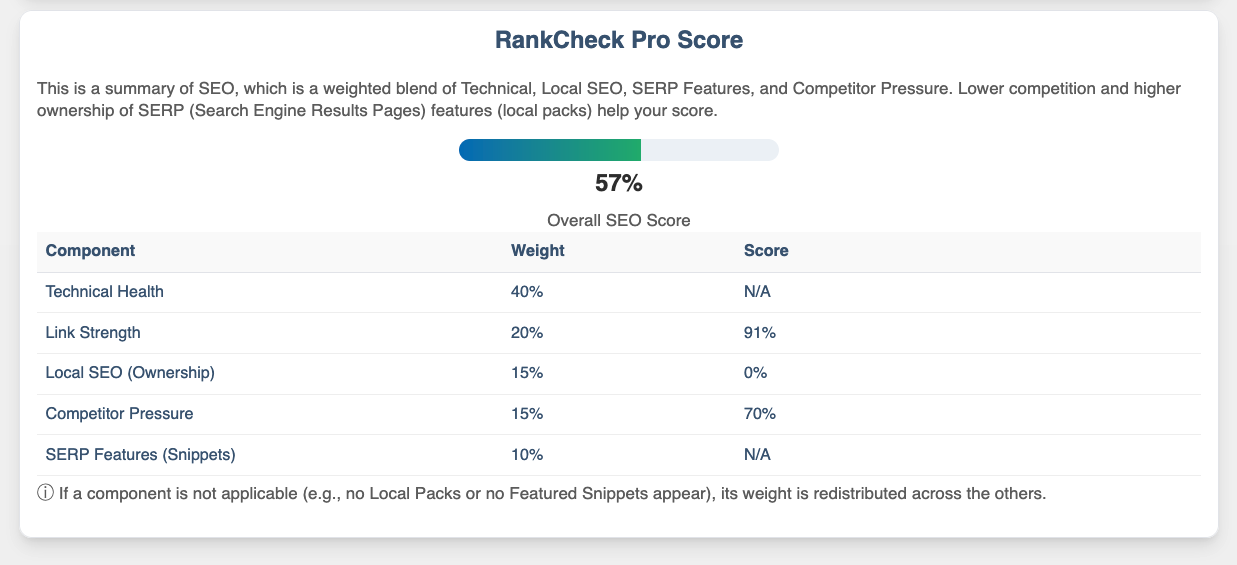Click Local SEO 0% score cell
Viewport: 1237px width, 565px height.
(755, 373)
